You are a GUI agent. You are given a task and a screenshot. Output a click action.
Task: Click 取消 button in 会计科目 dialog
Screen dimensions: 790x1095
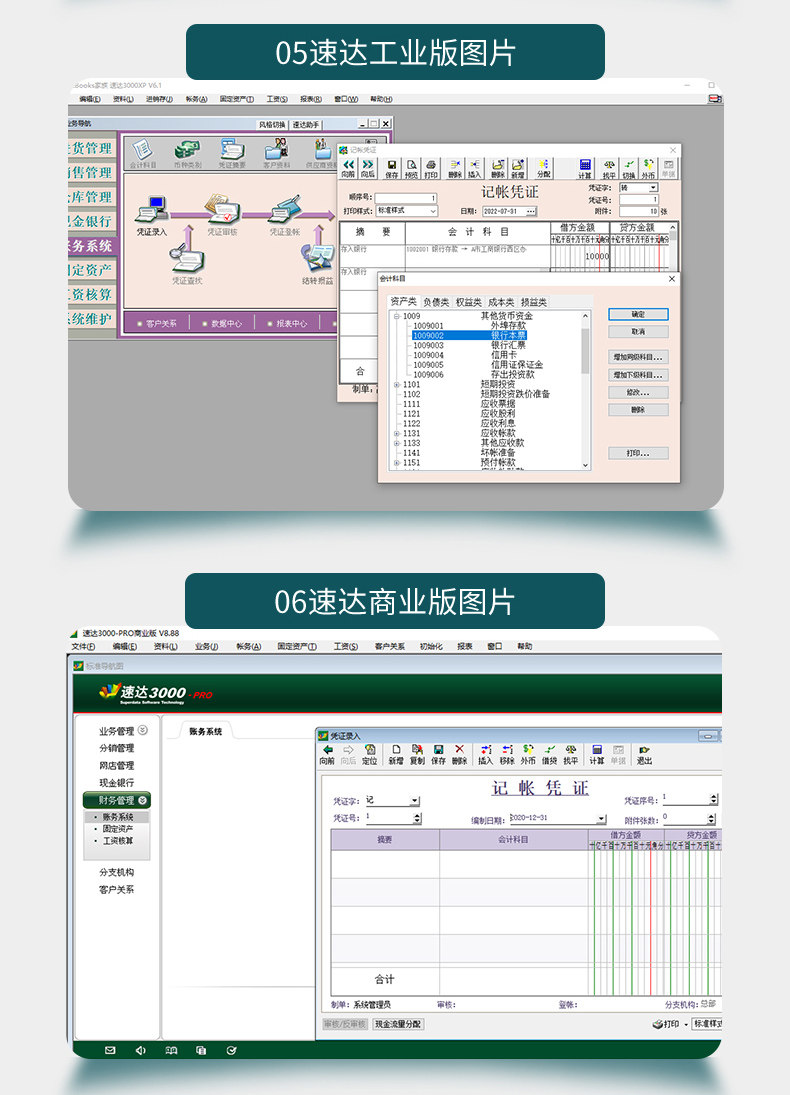tap(638, 332)
